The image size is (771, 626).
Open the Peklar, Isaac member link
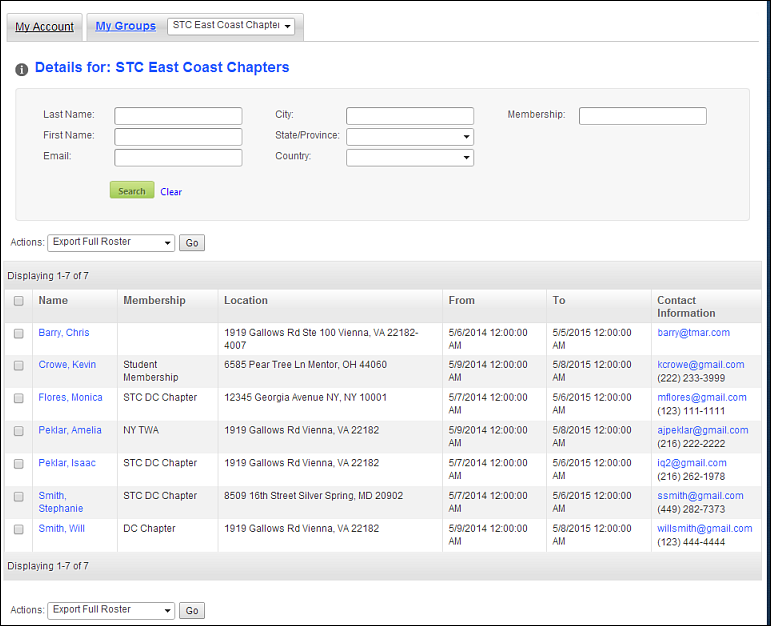[67, 463]
